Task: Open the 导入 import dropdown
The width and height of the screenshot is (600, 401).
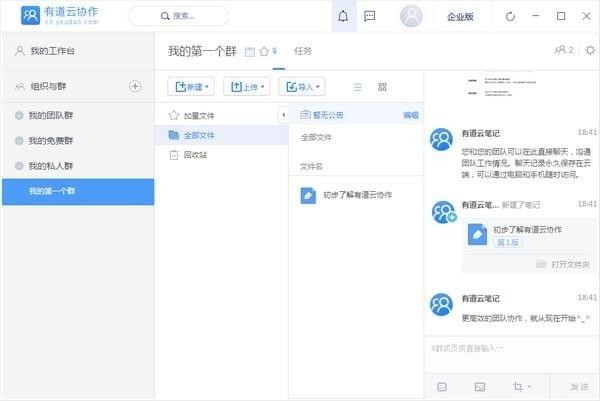Action: click(301, 87)
